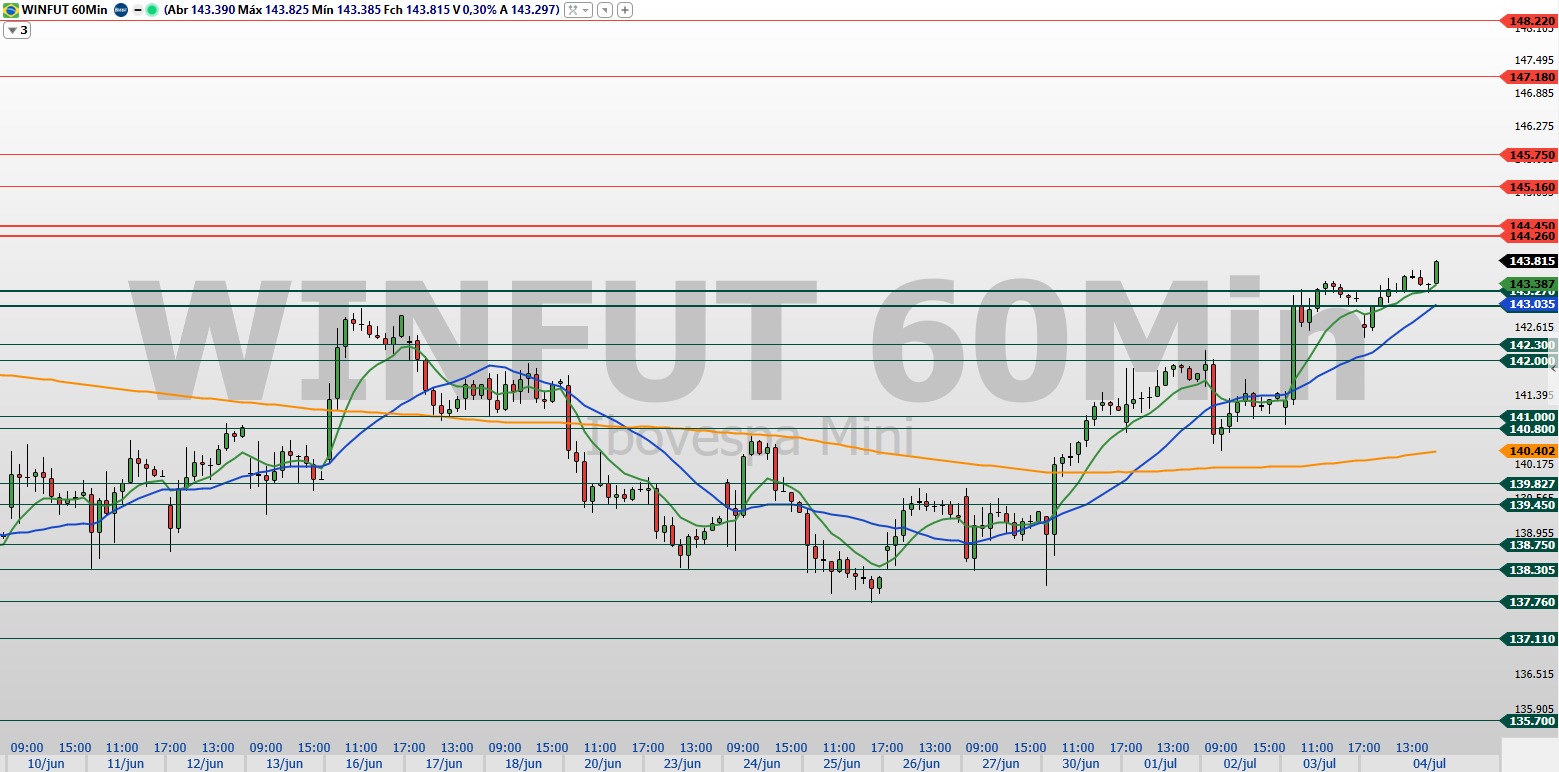
Task: Select the 148.220 red resistance price label
Action: coord(1531,20)
